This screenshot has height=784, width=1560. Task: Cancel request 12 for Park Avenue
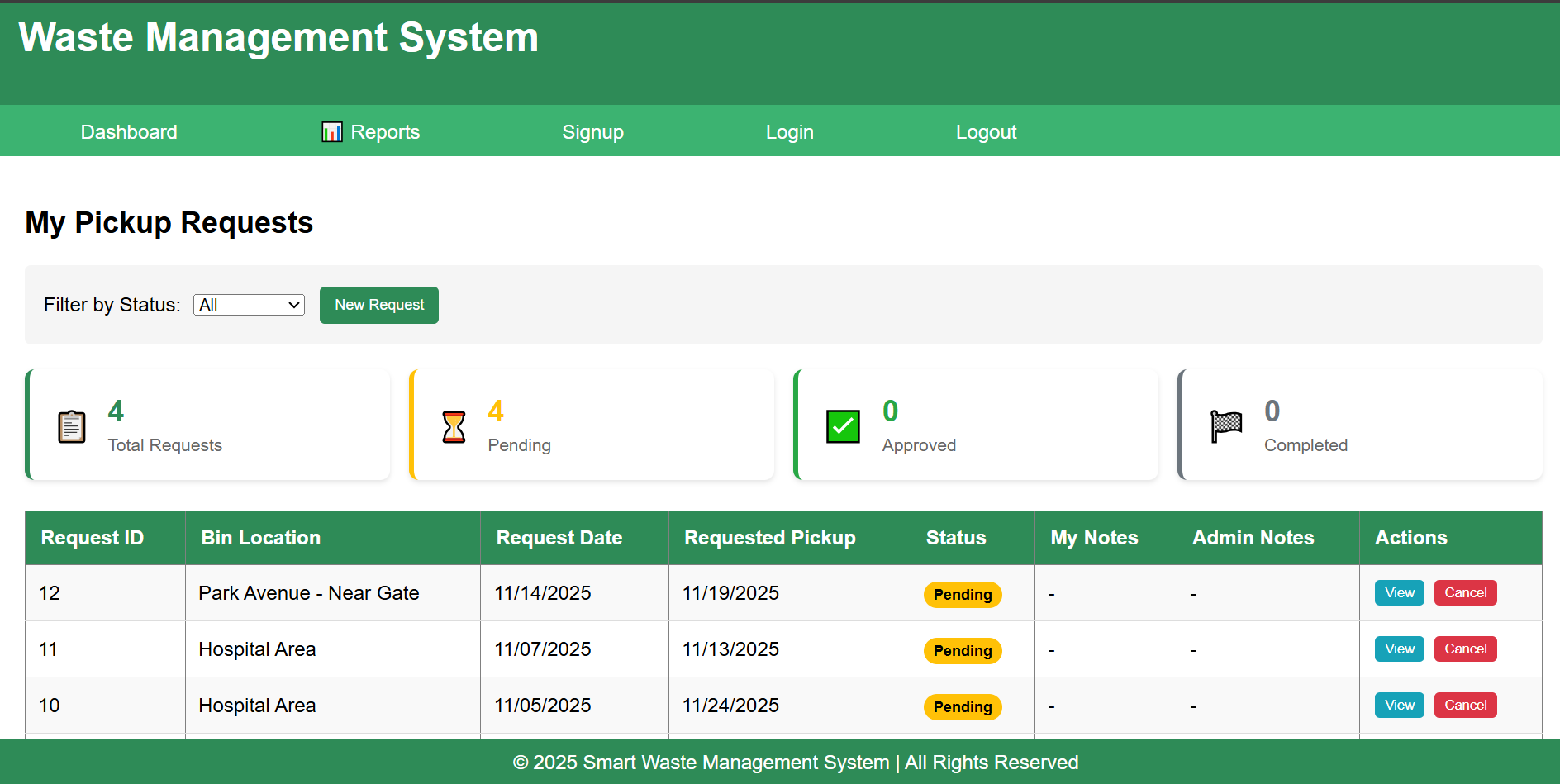pyautogui.click(x=1465, y=592)
